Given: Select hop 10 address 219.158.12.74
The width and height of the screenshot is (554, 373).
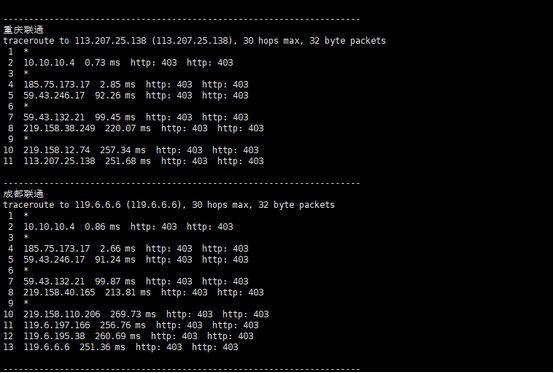Looking at the screenshot, I should click(57, 150).
